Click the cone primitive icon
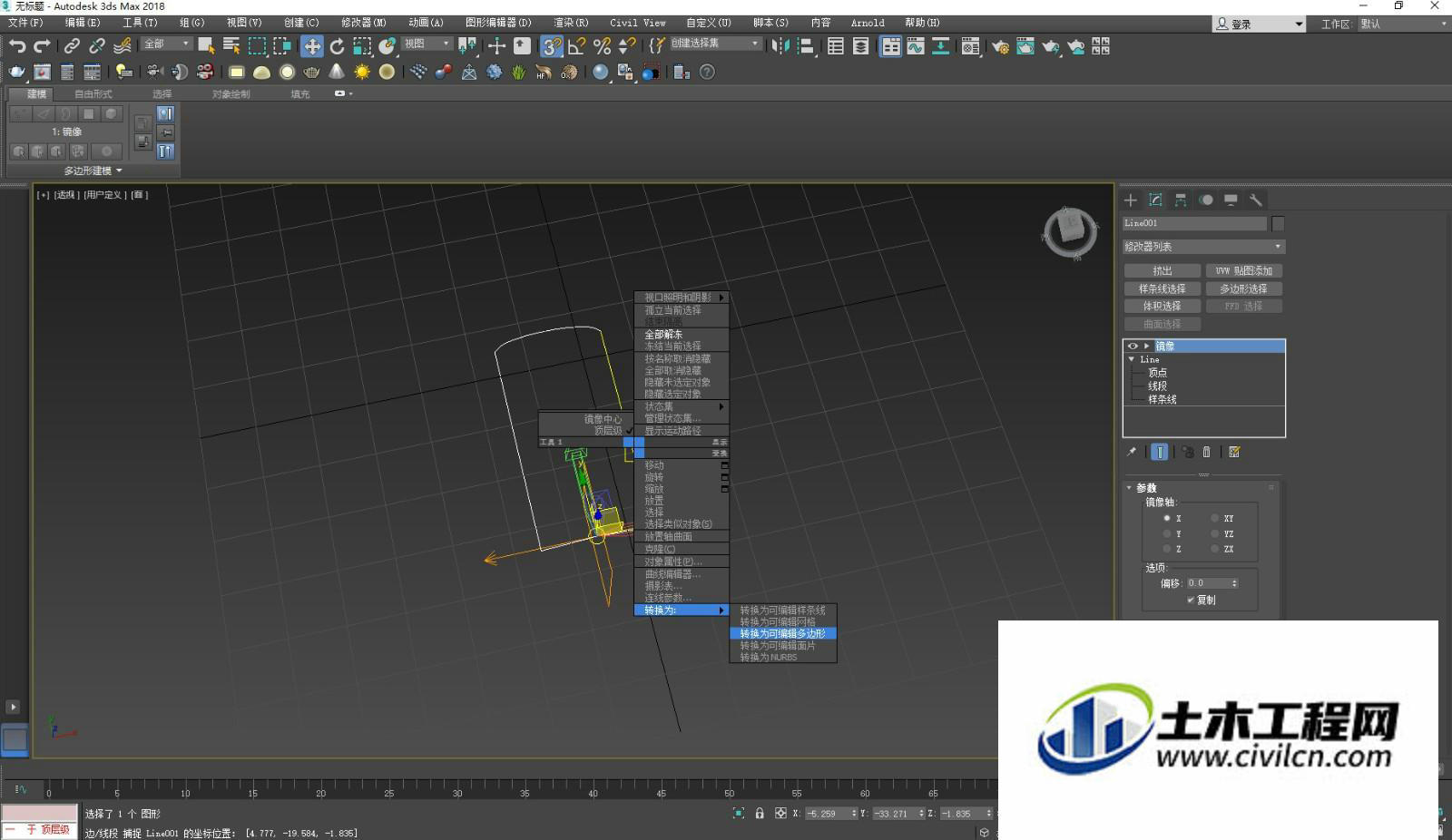Screen dimensions: 1452x840 (x=337, y=72)
